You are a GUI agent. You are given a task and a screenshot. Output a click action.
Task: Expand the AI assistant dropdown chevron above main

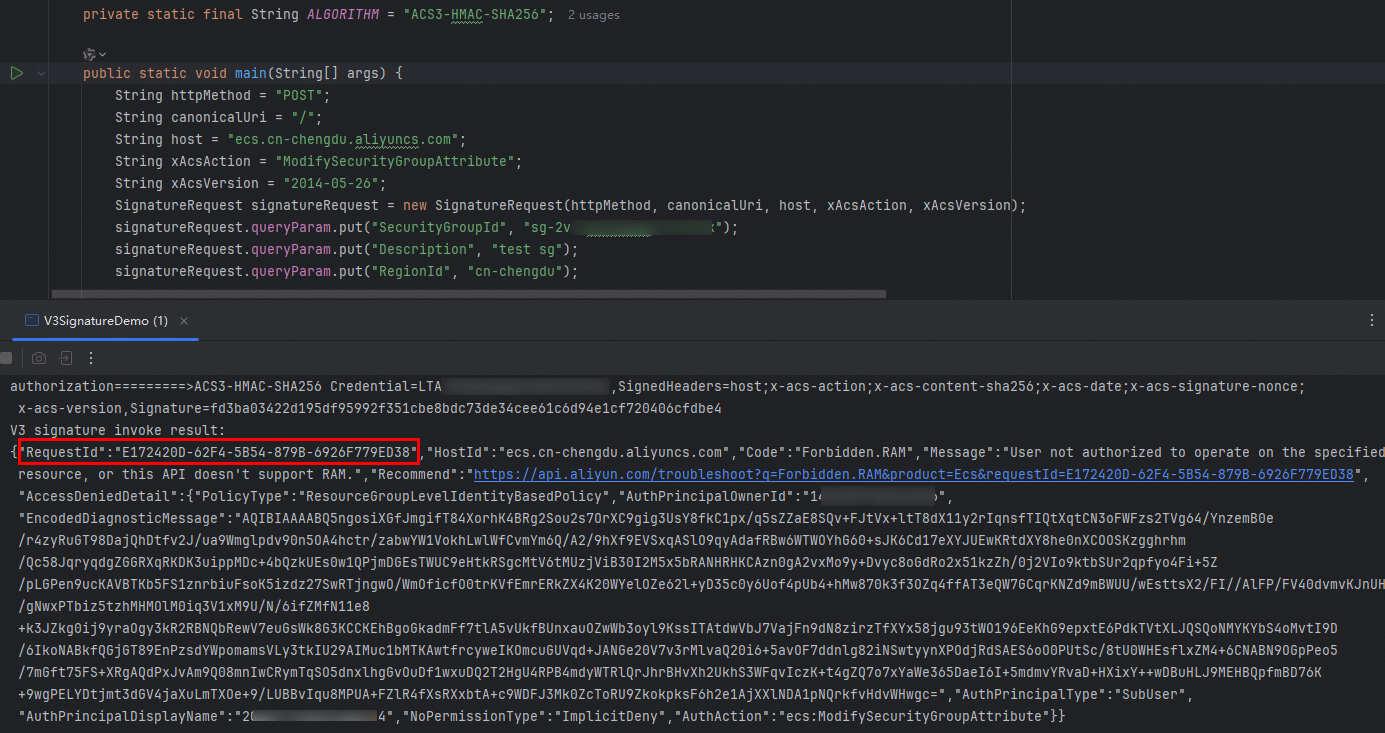[x=102, y=54]
